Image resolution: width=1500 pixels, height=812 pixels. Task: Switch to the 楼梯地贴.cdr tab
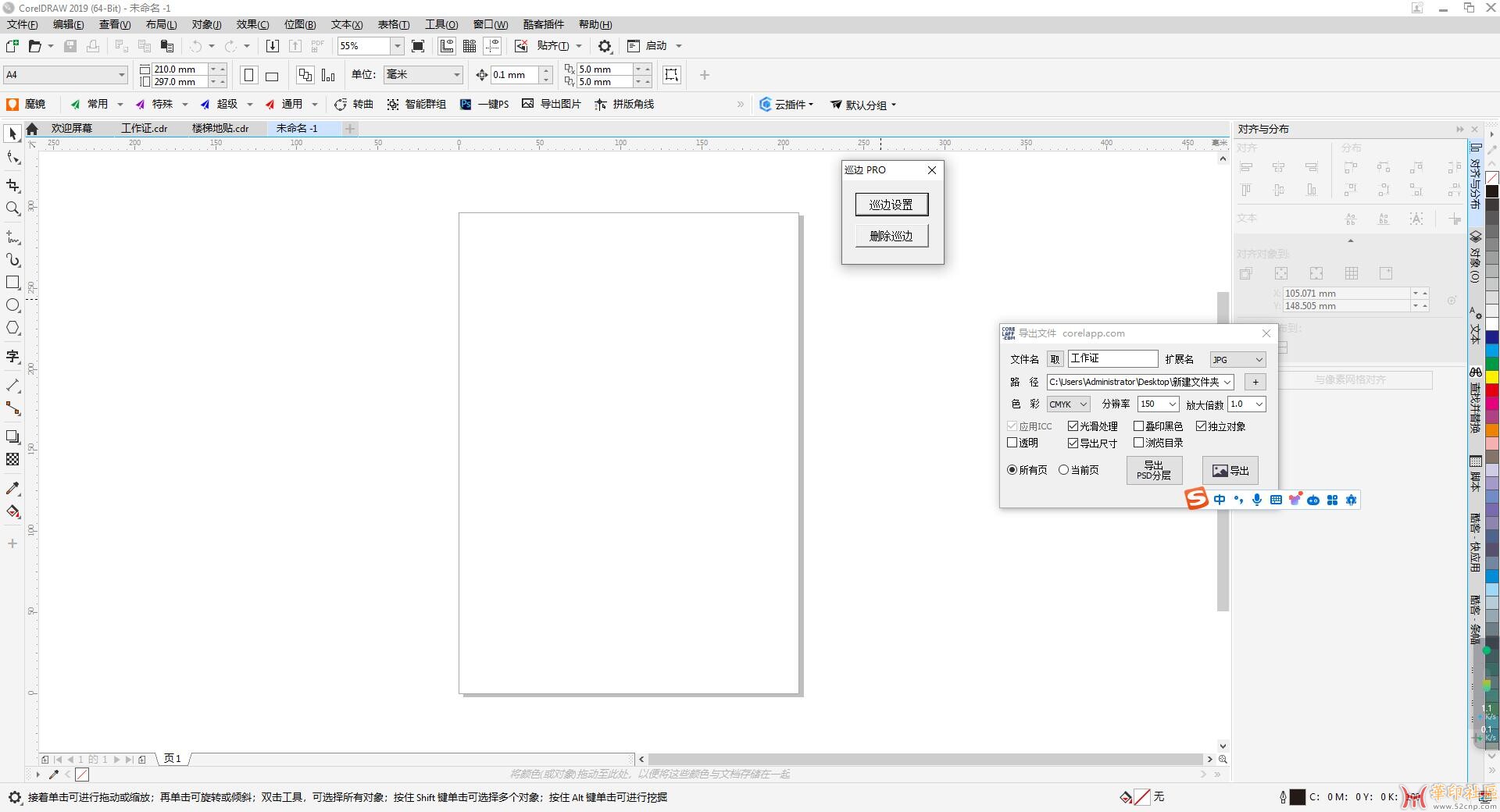(x=220, y=129)
